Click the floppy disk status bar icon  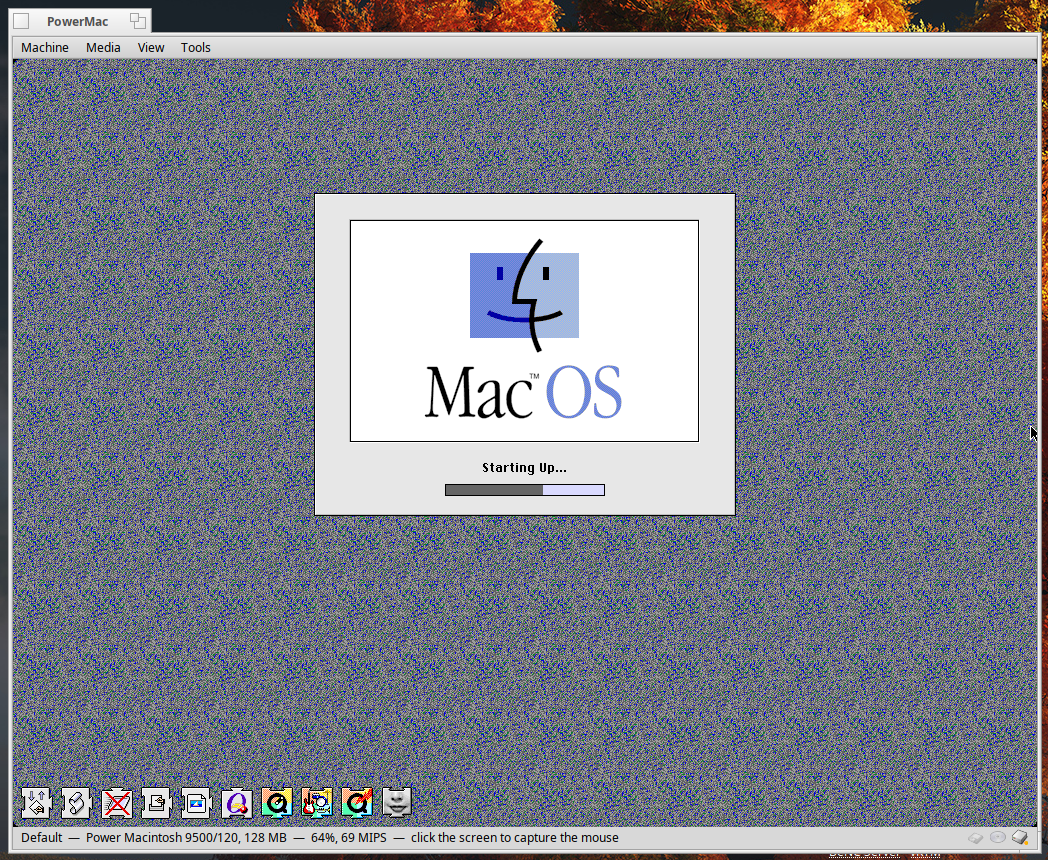pos(976,838)
